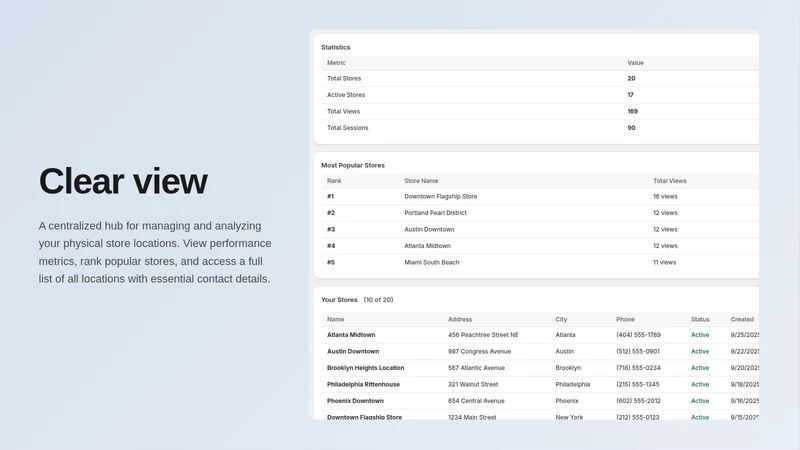
Task: Click the Phone column header
Action: (x=625, y=319)
